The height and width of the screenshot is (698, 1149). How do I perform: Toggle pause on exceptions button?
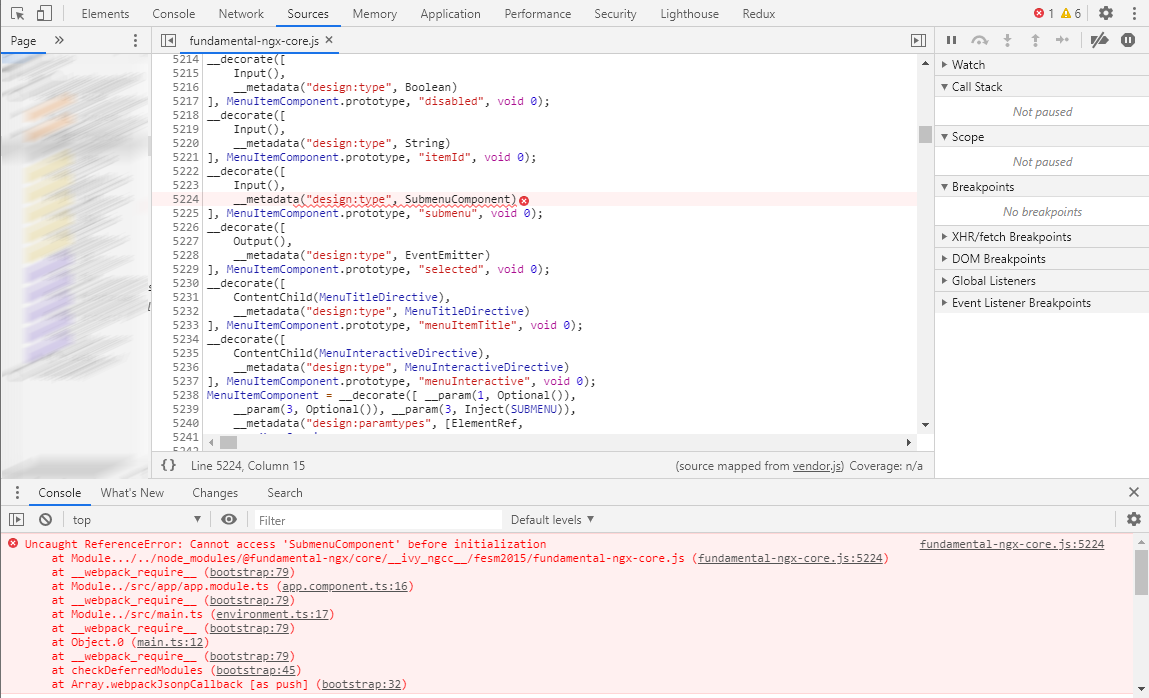coord(1128,40)
